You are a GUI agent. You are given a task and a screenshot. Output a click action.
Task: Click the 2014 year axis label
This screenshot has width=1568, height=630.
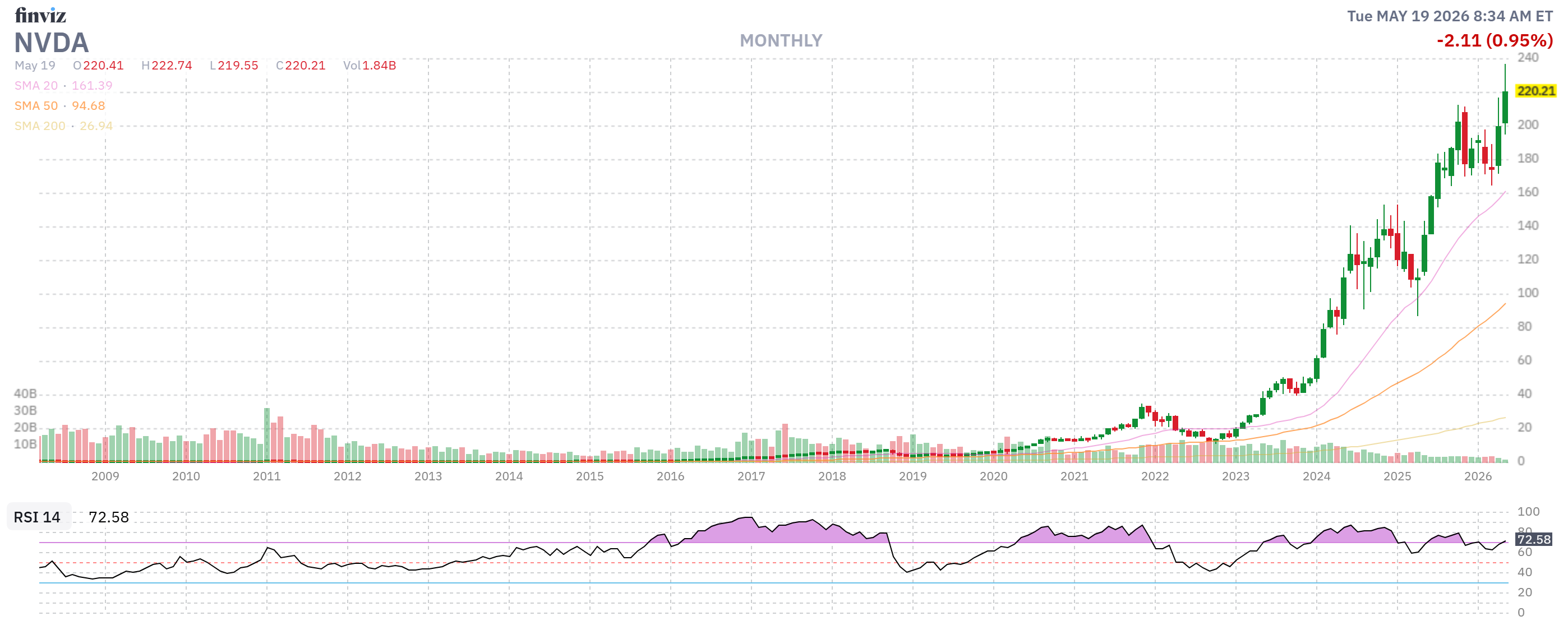[x=509, y=476]
